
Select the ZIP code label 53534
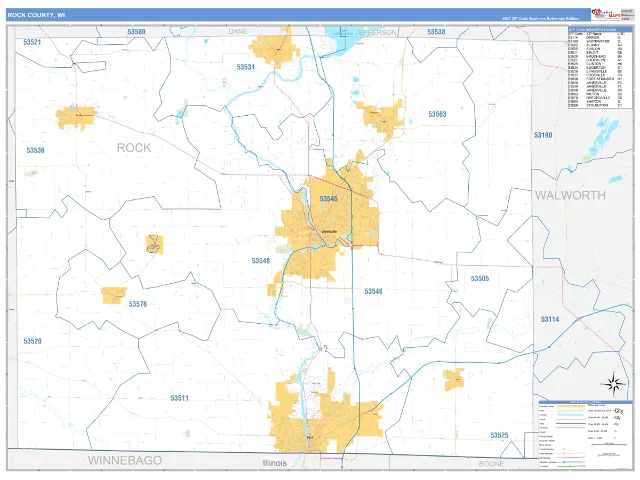(246, 67)
